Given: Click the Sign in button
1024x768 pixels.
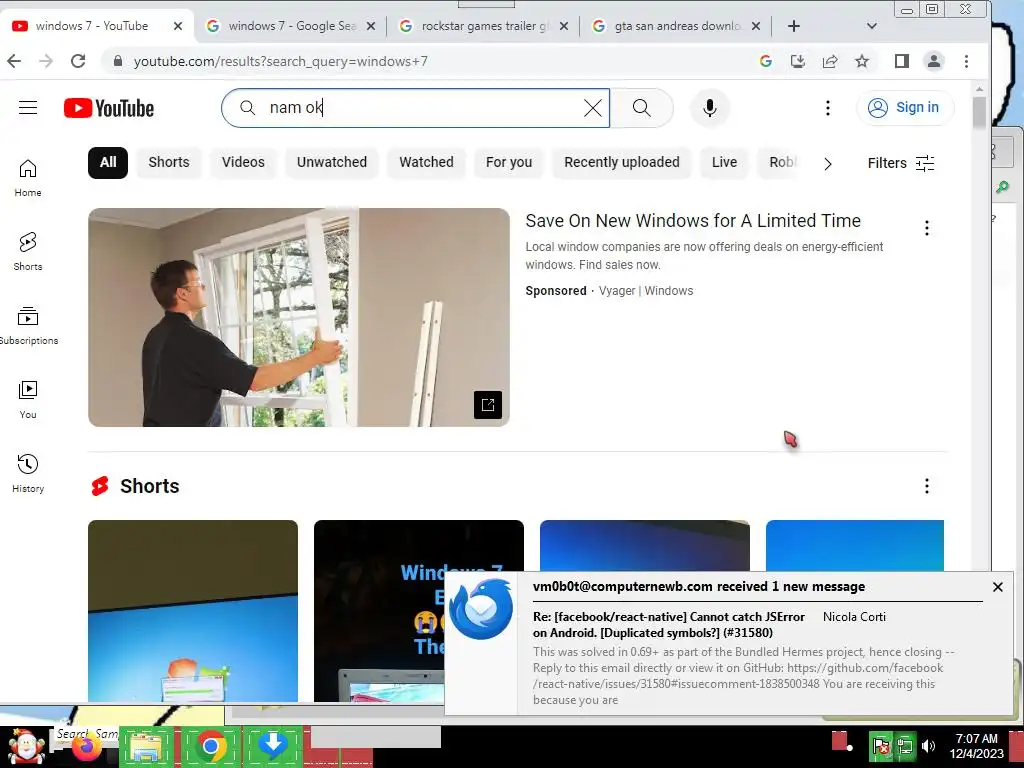Looking at the screenshot, I should tap(905, 108).
